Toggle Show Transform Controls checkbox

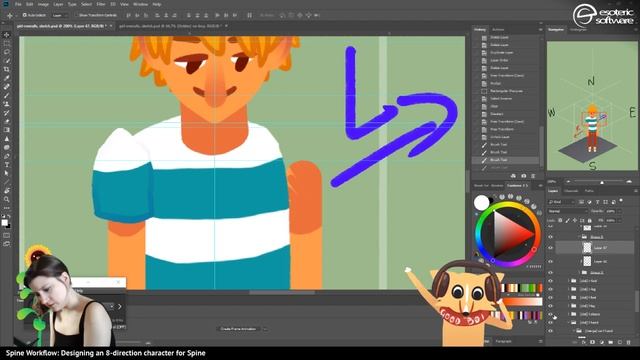tap(76, 15)
